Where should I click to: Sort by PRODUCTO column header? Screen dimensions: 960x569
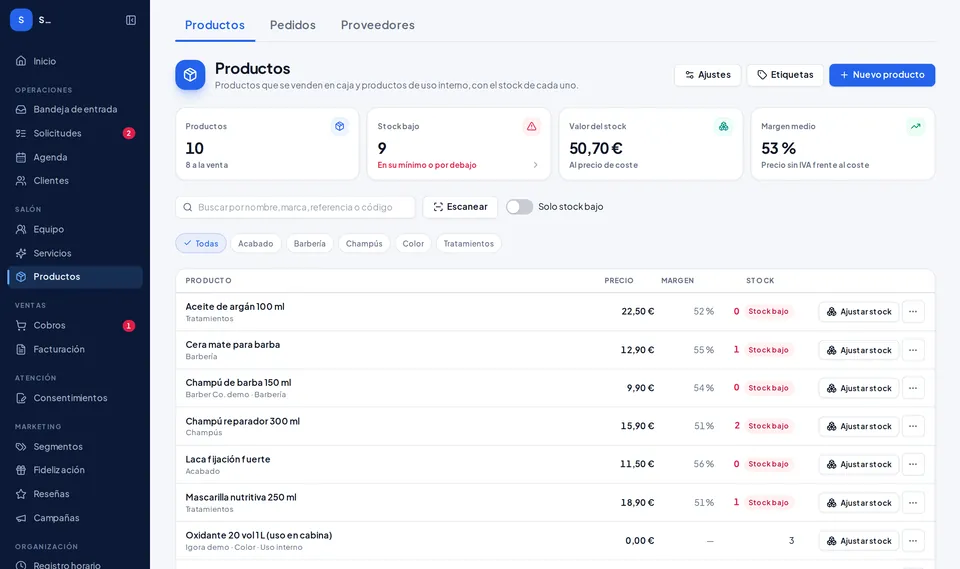[208, 281]
